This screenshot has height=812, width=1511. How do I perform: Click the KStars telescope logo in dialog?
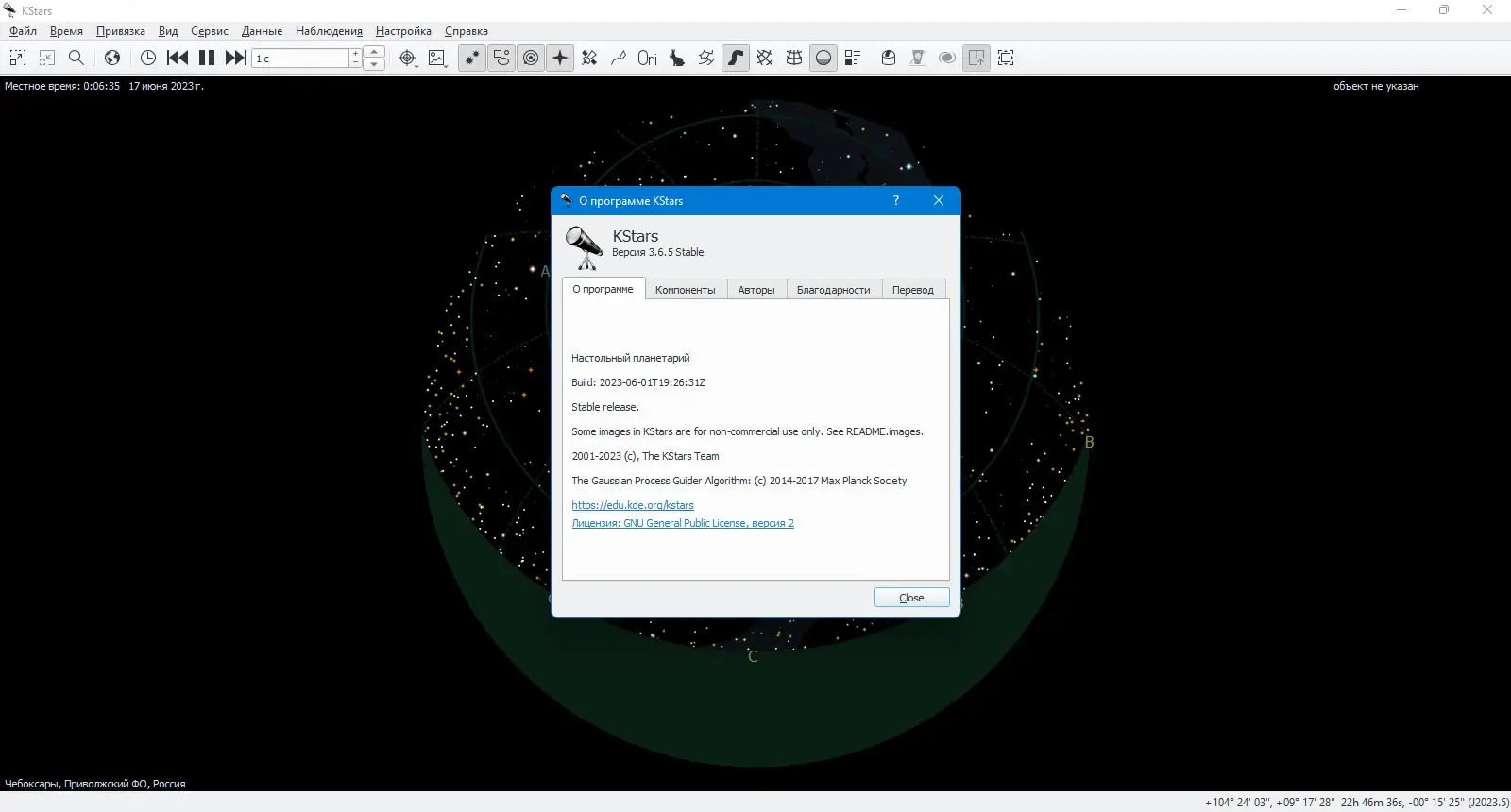(x=585, y=247)
